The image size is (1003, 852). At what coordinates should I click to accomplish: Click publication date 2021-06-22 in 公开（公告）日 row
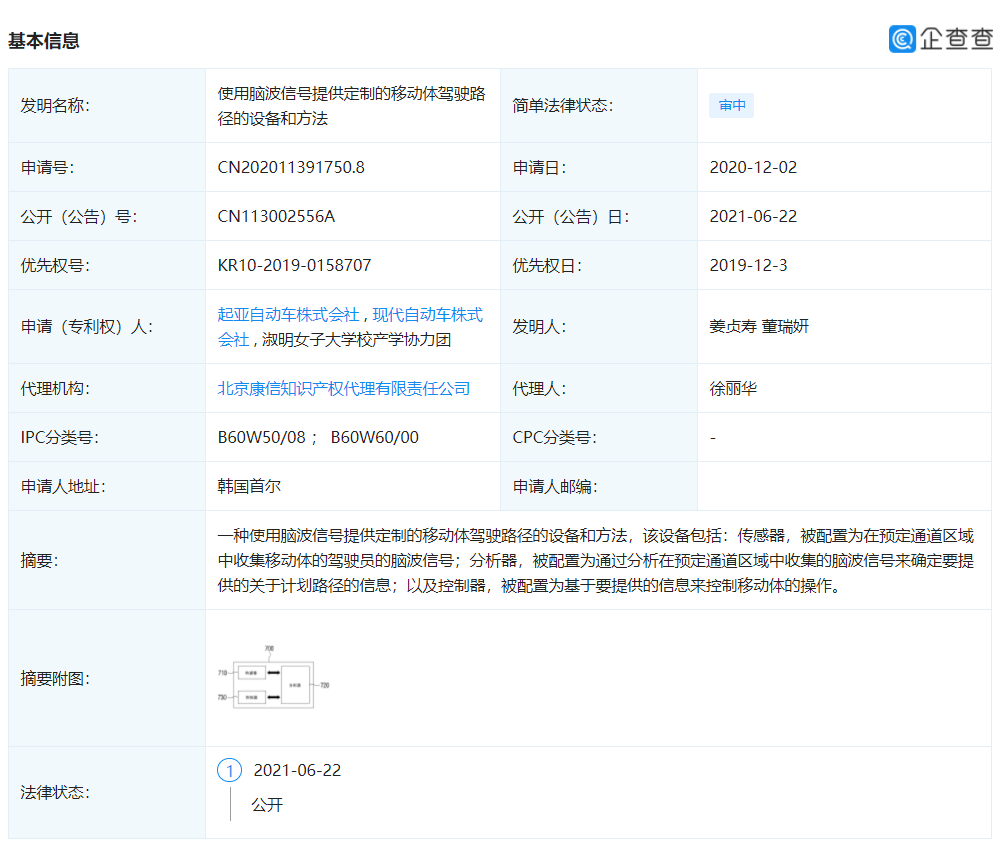click(x=754, y=217)
